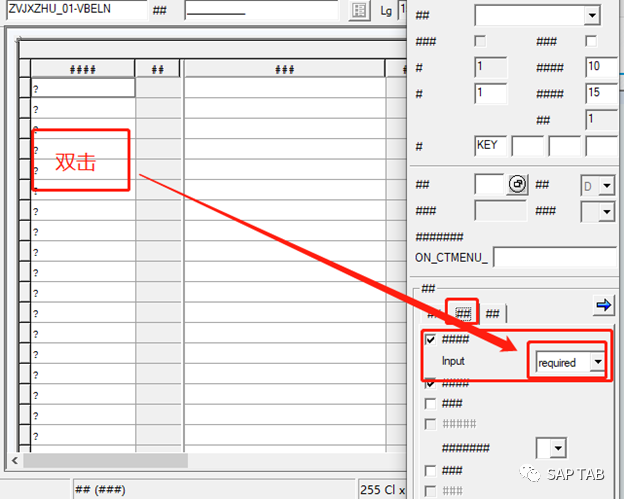This screenshot has height=499, width=624.
Task: Open the wide dropdown at the panel top
Action: tap(537, 15)
